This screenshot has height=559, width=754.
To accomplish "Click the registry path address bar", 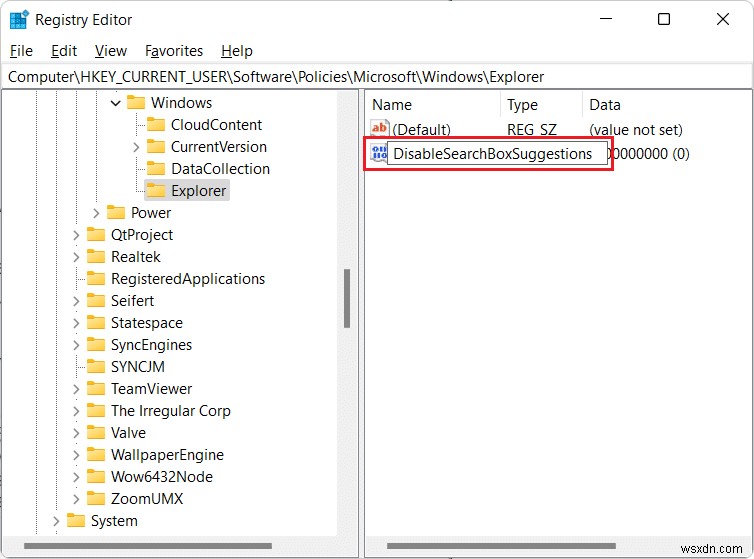I will [377, 77].
